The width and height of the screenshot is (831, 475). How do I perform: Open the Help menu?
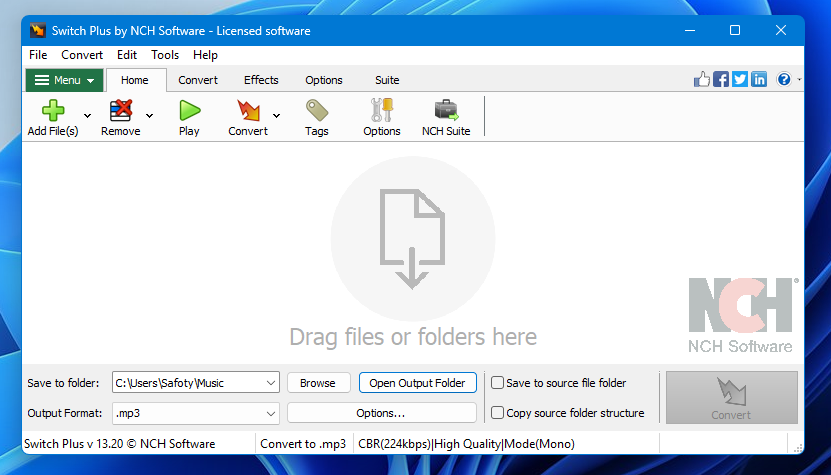tap(205, 55)
